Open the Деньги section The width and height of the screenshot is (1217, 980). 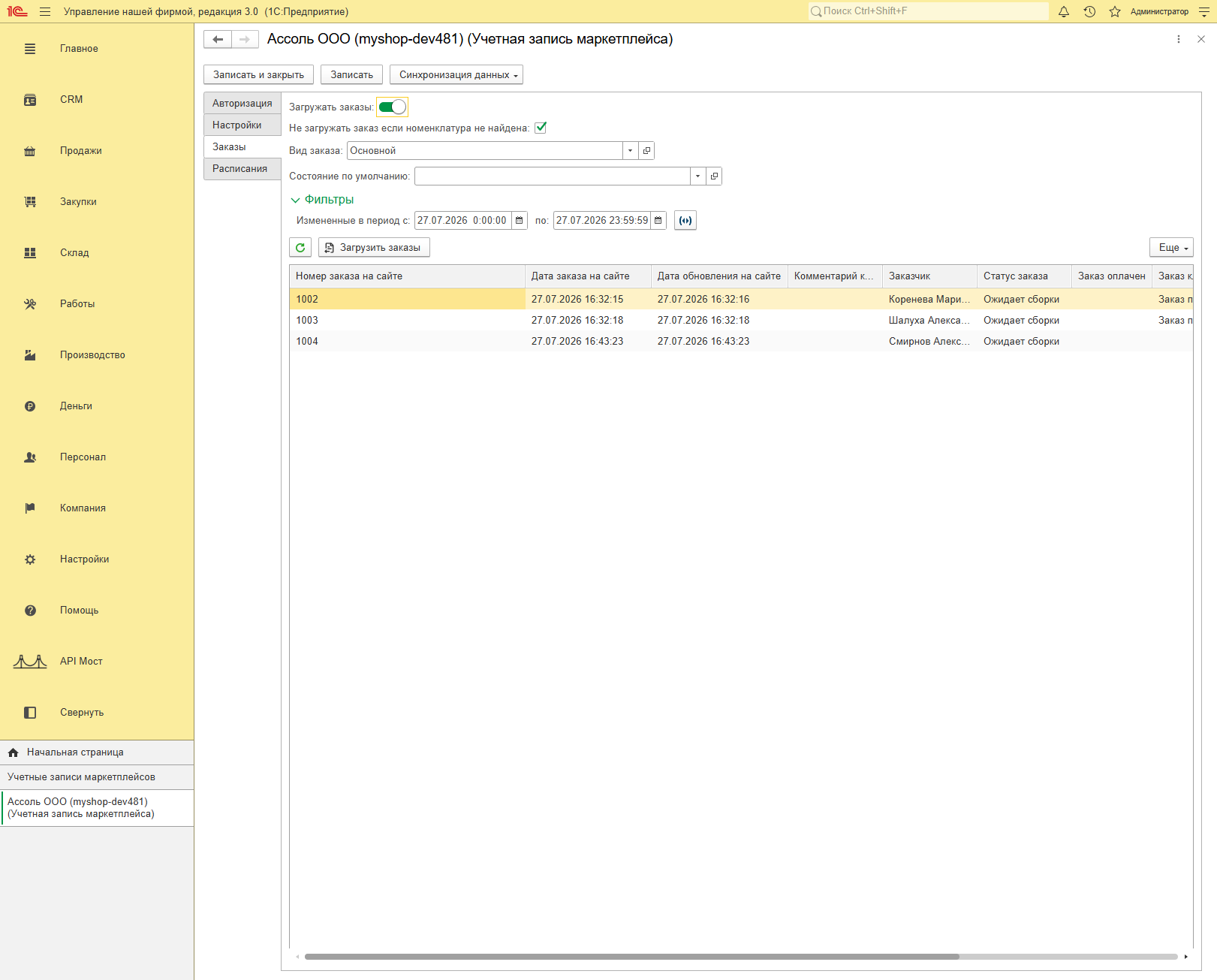(97, 406)
